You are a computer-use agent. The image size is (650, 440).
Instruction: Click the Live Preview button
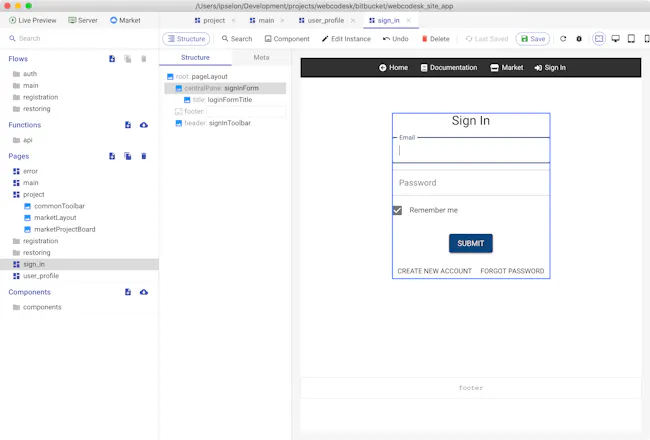coord(33,20)
